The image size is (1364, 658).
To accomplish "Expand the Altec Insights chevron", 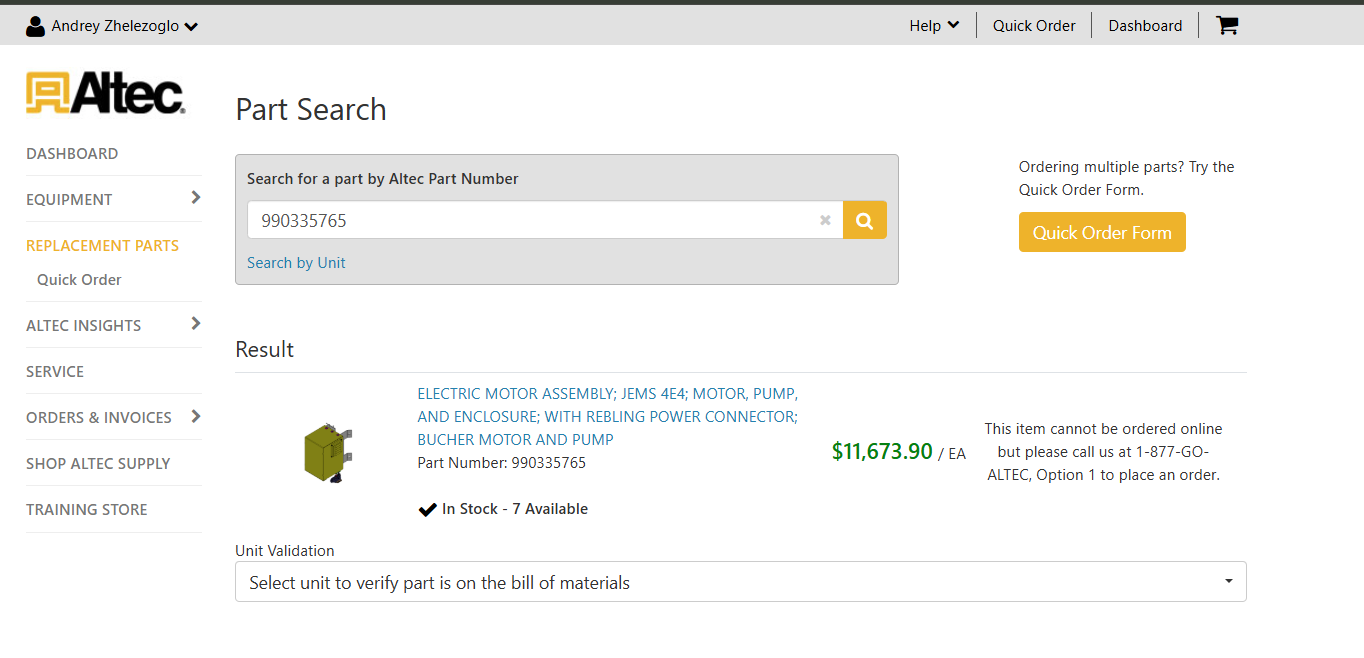I will pyautogui.click(x=196, y=324).
